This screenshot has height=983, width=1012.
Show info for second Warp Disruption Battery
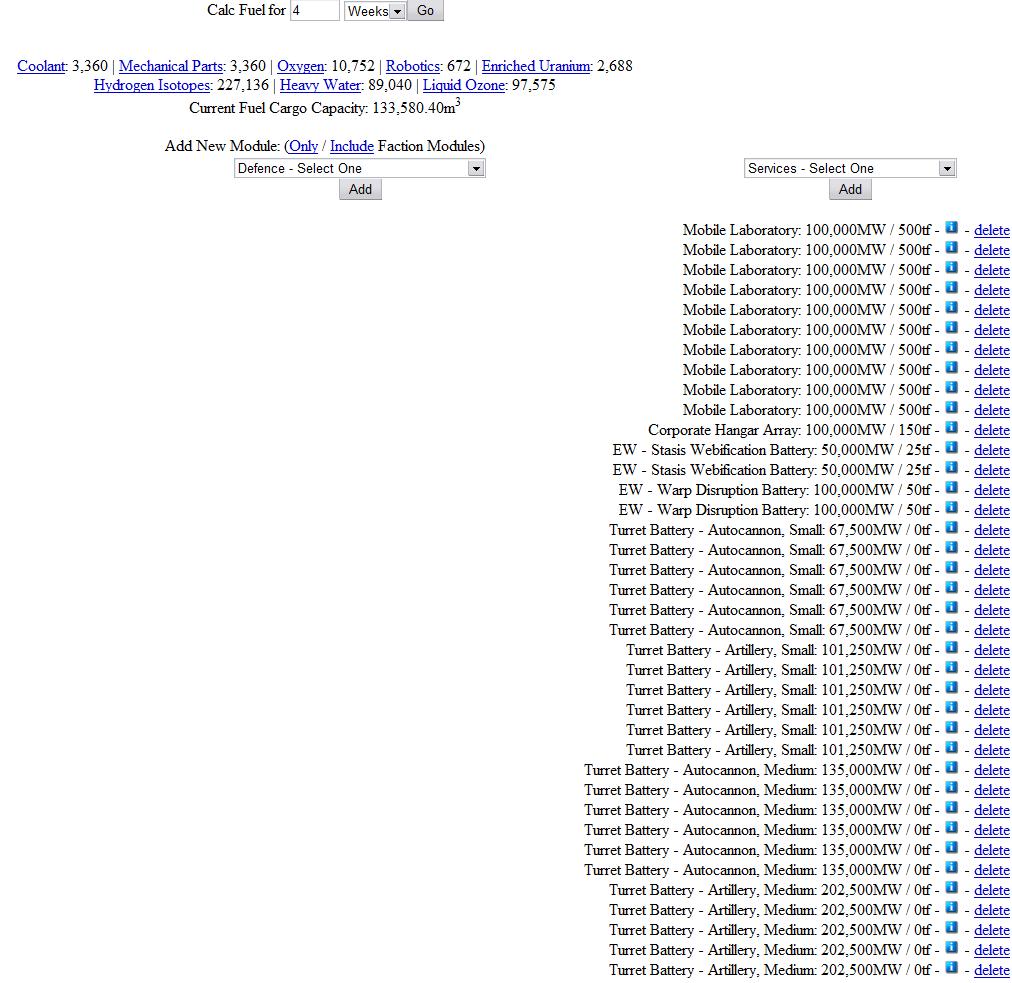(x=951, y=507)
